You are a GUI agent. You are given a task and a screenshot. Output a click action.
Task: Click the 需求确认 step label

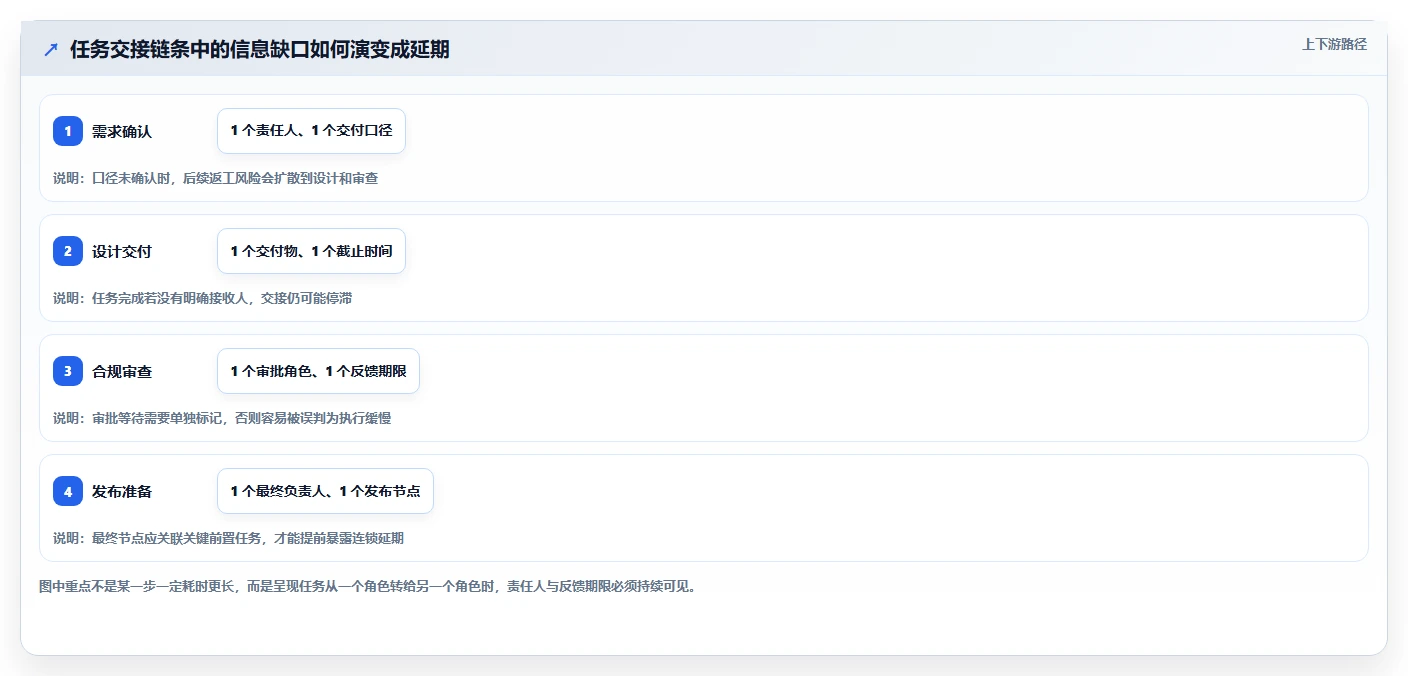tap(122, 131)
